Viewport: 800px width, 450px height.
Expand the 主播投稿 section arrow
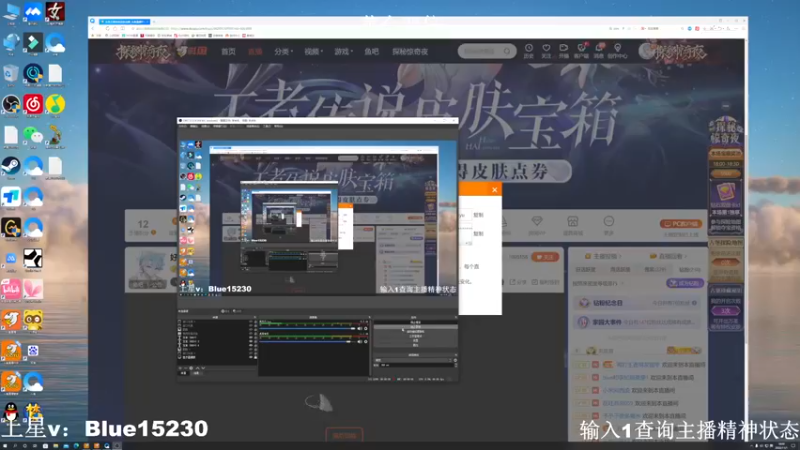coord(620,256)
